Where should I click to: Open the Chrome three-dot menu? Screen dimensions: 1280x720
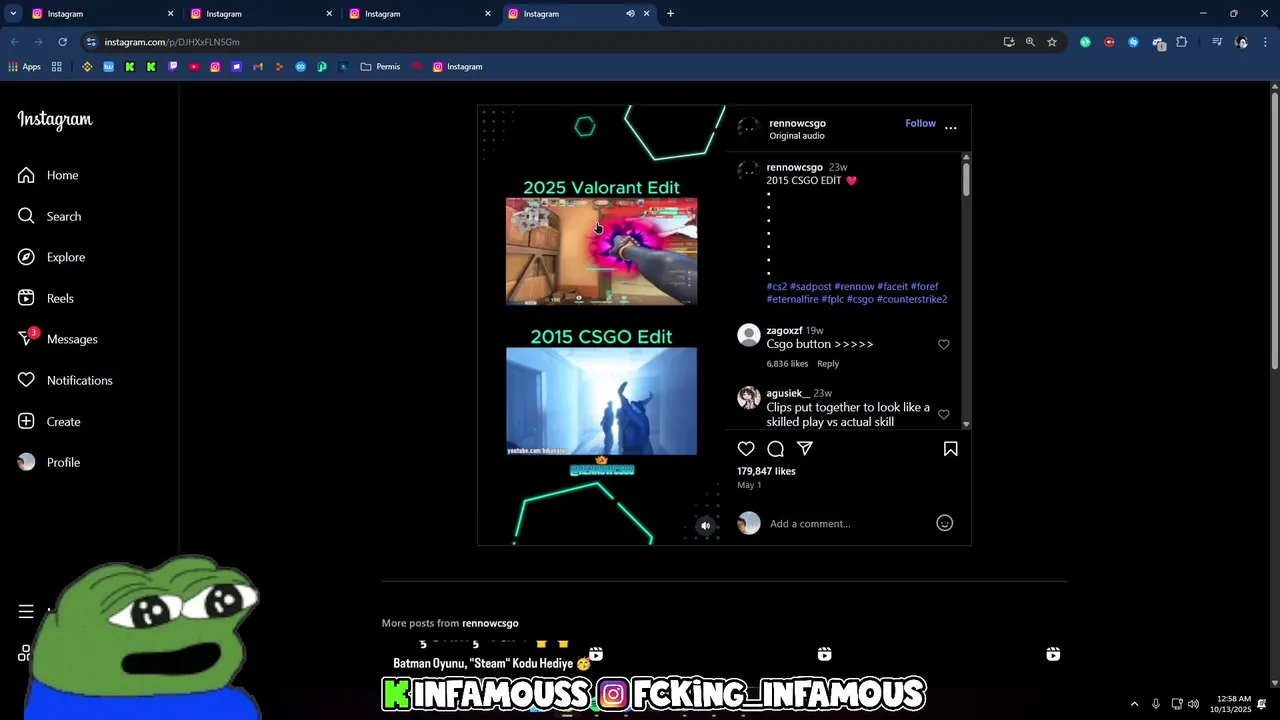(x=1266, y=42)
